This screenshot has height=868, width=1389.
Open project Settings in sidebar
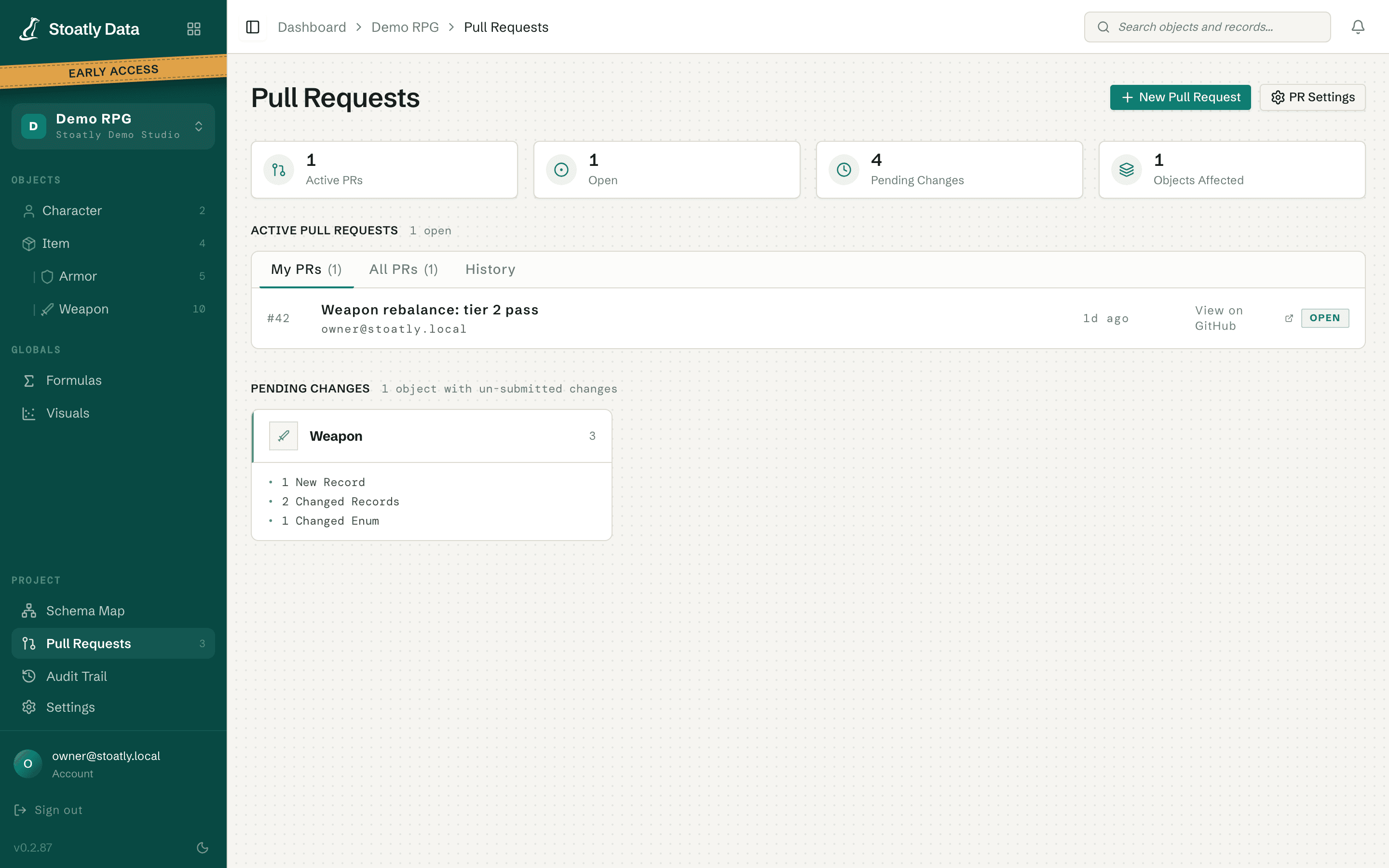point(113,707)
